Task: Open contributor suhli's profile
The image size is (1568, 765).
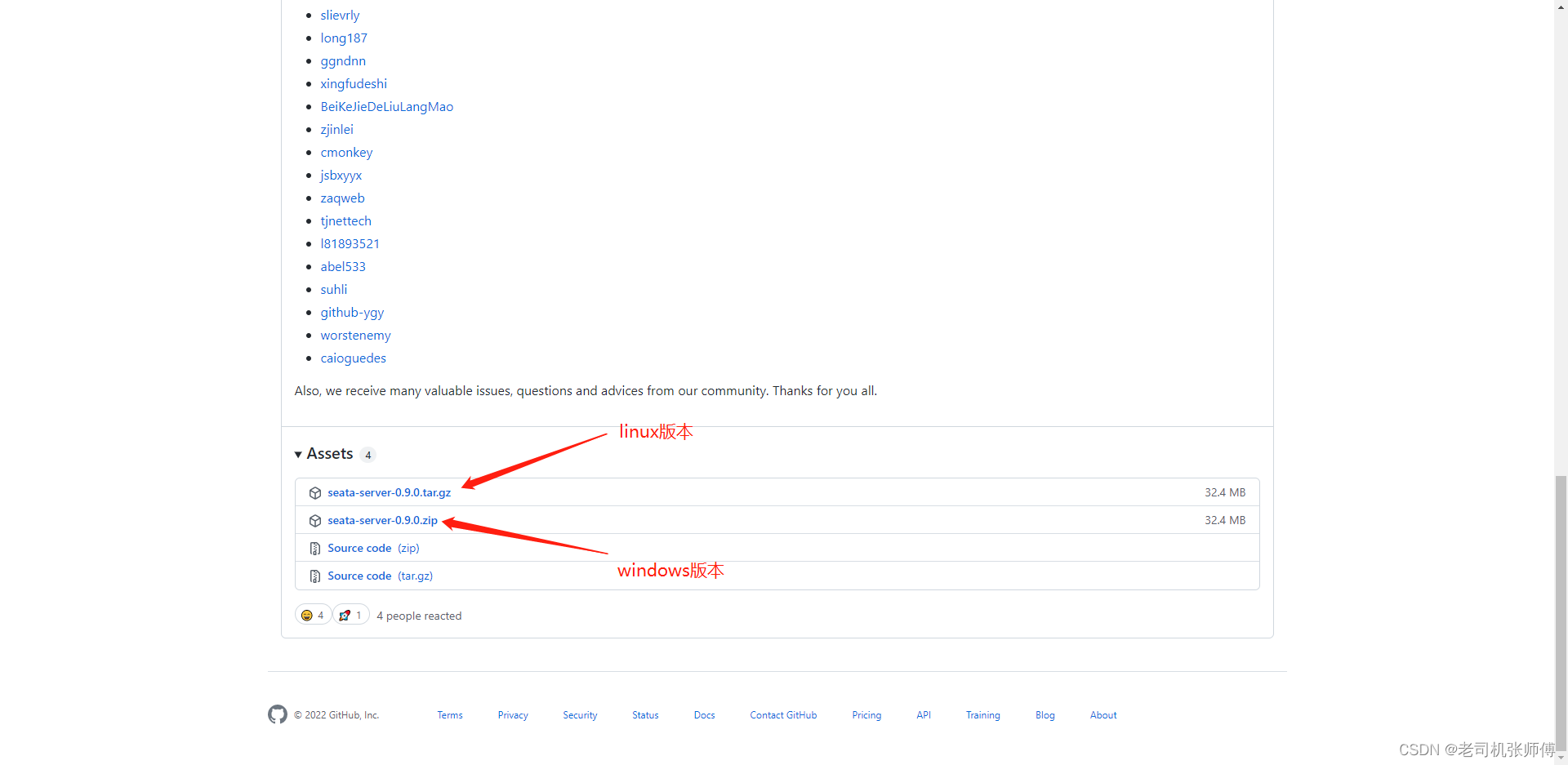Action: 333,289
